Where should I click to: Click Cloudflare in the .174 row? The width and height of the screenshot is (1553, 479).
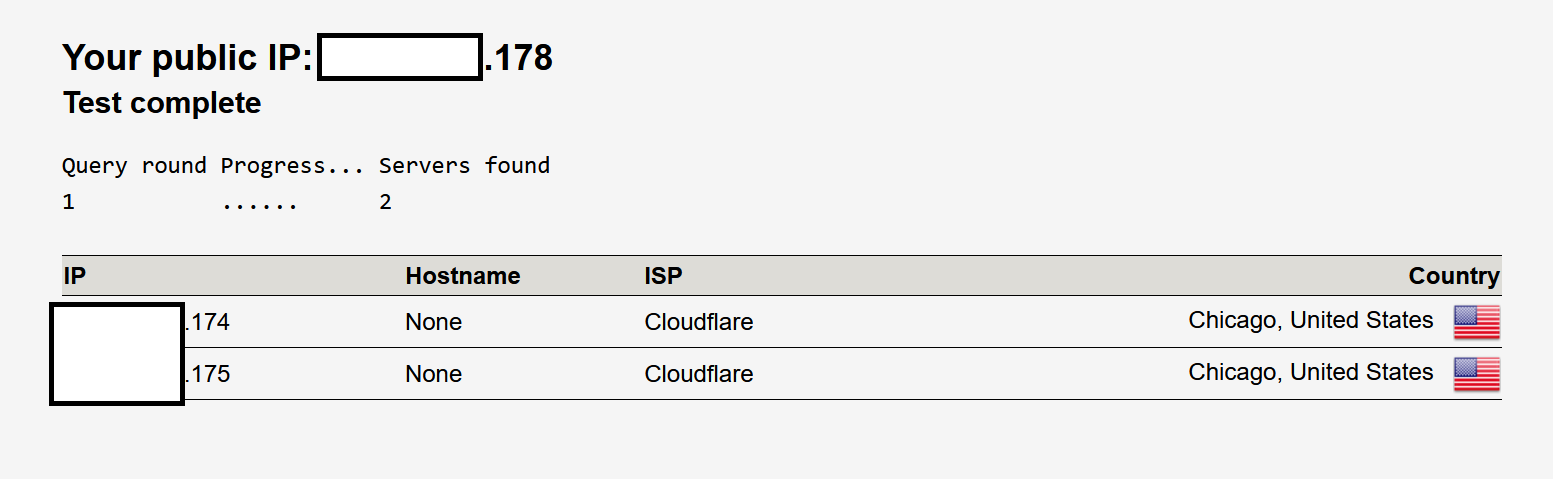698,323
